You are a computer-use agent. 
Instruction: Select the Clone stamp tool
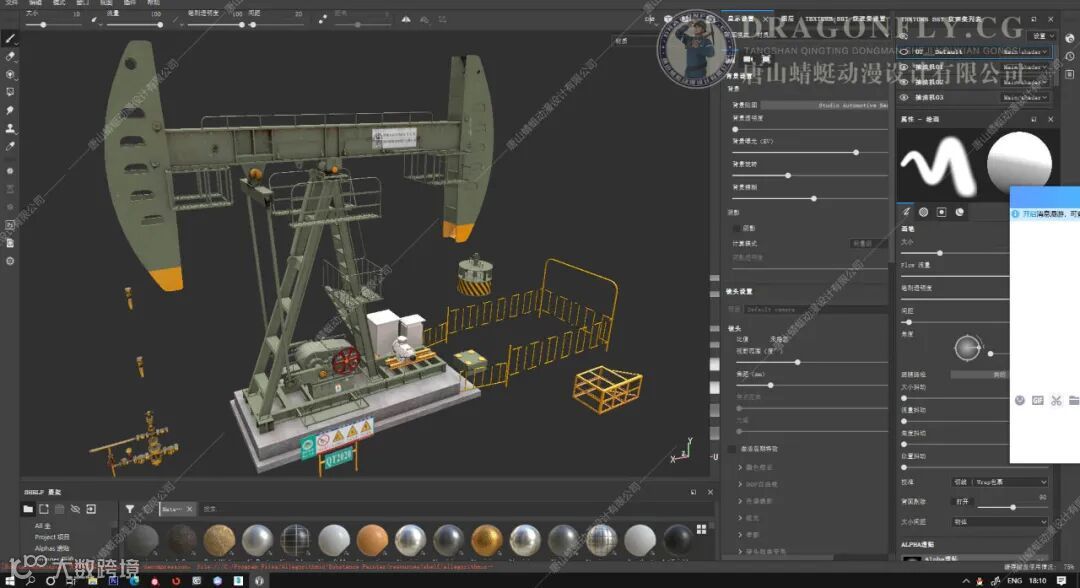coord(10,128)
